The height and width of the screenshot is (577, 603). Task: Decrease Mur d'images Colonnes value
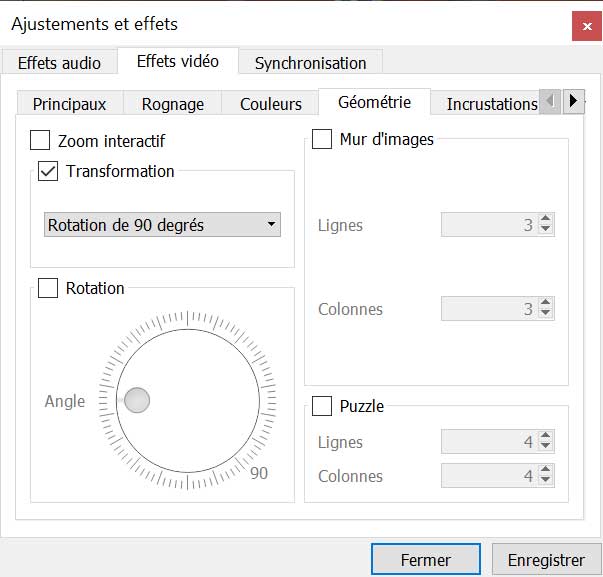tap(545, 315)
